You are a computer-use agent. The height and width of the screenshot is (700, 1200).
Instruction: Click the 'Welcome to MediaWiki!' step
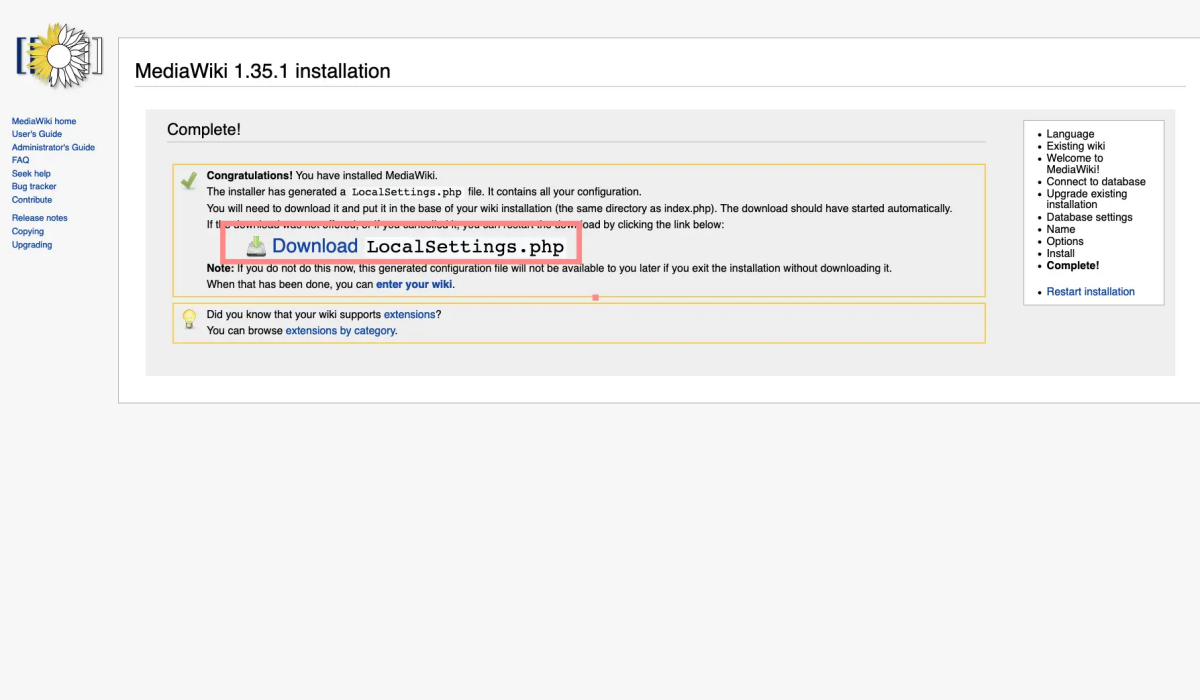[1075, 164]
